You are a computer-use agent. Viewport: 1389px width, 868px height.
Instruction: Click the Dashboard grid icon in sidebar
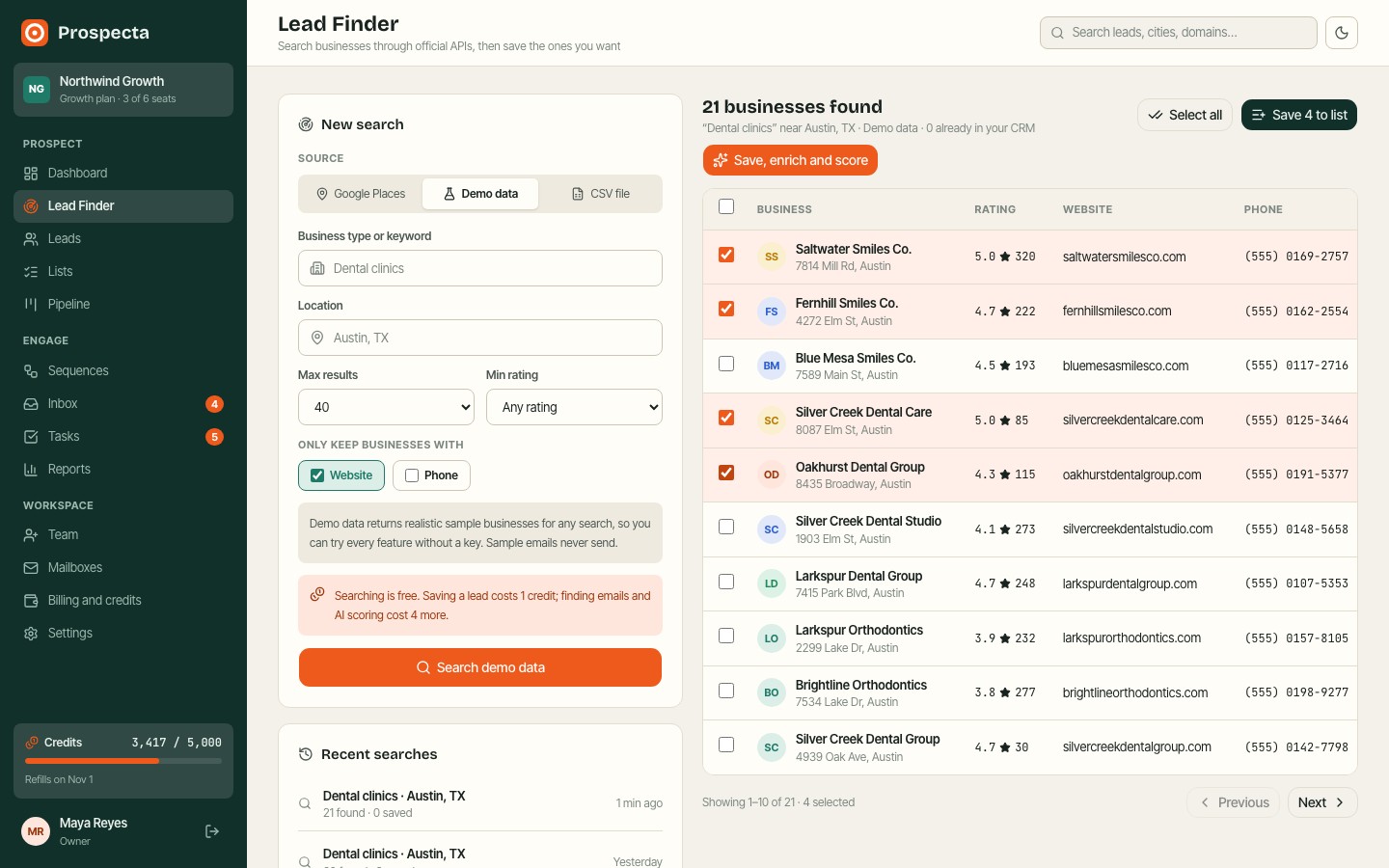[x=31, y=174]
